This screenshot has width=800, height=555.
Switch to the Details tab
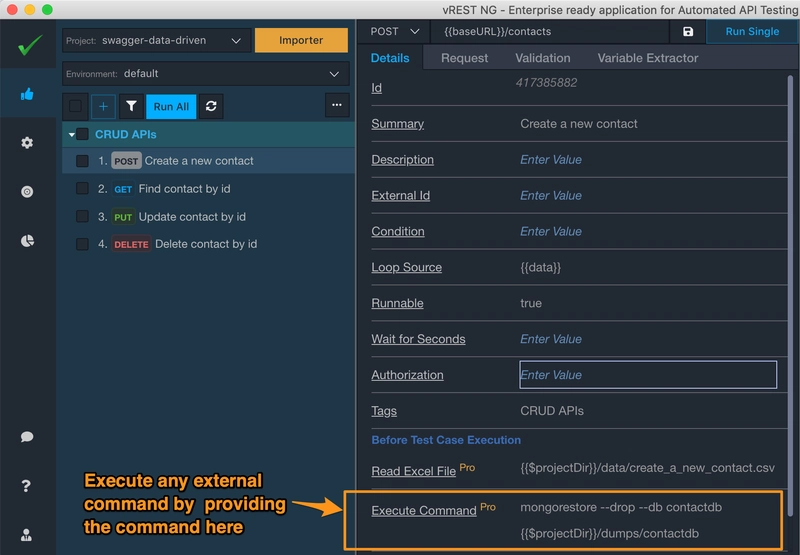(x=390, y=58)
